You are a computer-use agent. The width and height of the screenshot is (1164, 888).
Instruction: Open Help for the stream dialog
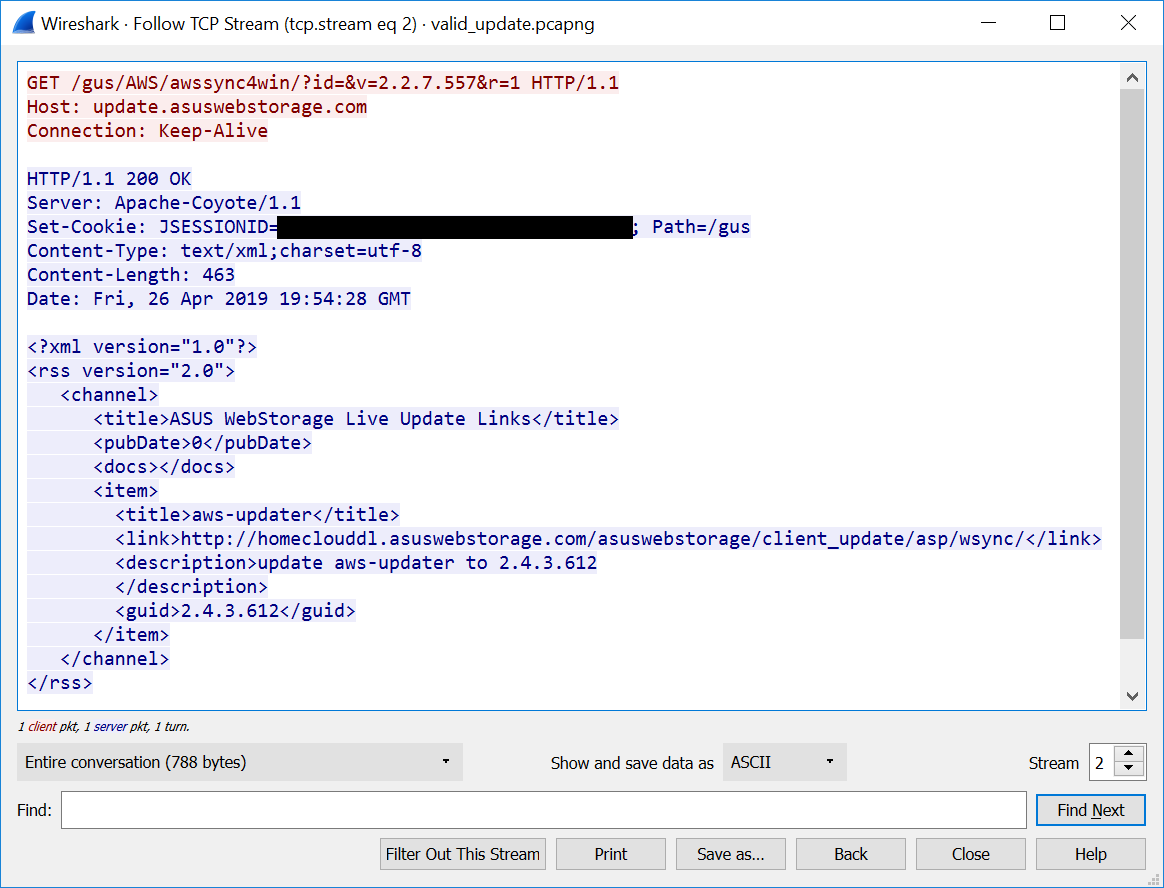pos(1090,854)
